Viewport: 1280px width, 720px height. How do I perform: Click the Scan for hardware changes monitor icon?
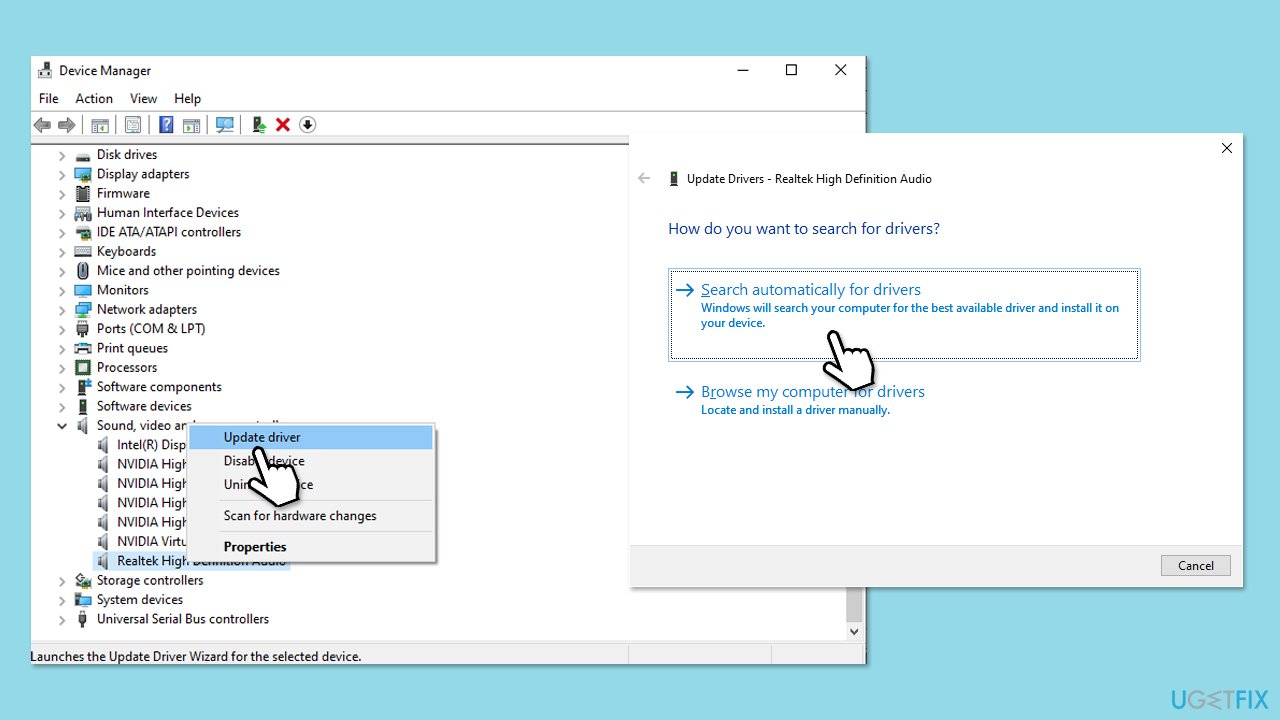[225, 125]
